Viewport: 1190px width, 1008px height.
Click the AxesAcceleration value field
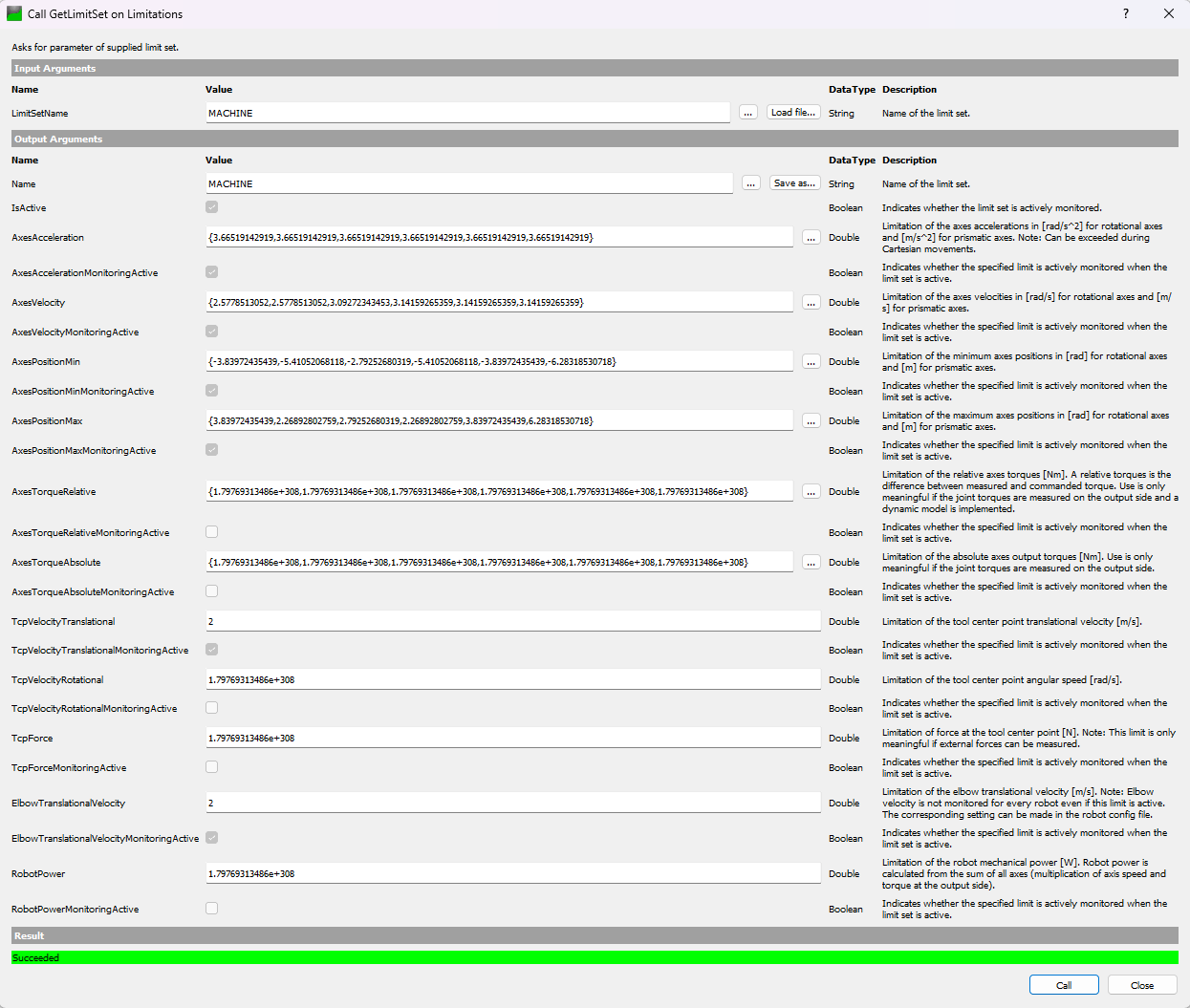(x=500, y=237)
